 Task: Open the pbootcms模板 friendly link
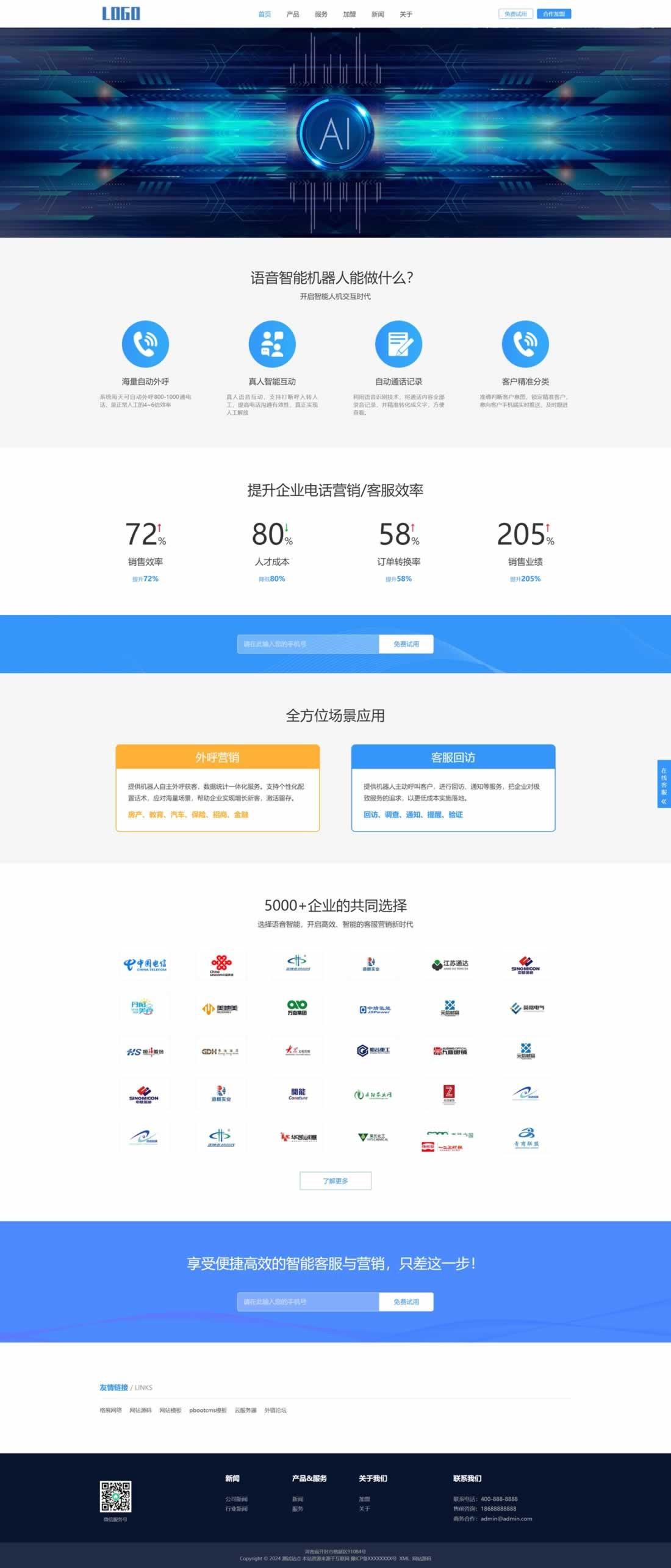click(208, 1411)
